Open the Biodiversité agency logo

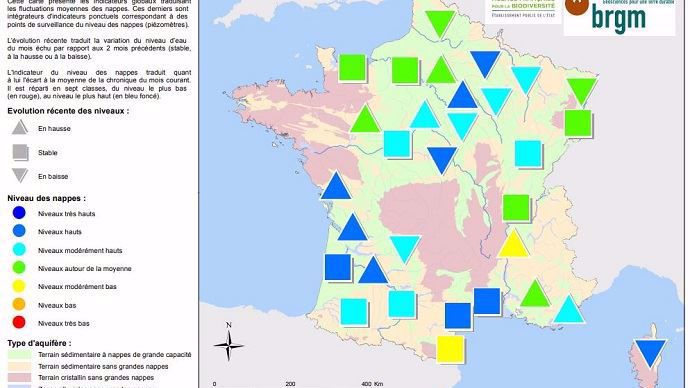(x=522, y=10)
